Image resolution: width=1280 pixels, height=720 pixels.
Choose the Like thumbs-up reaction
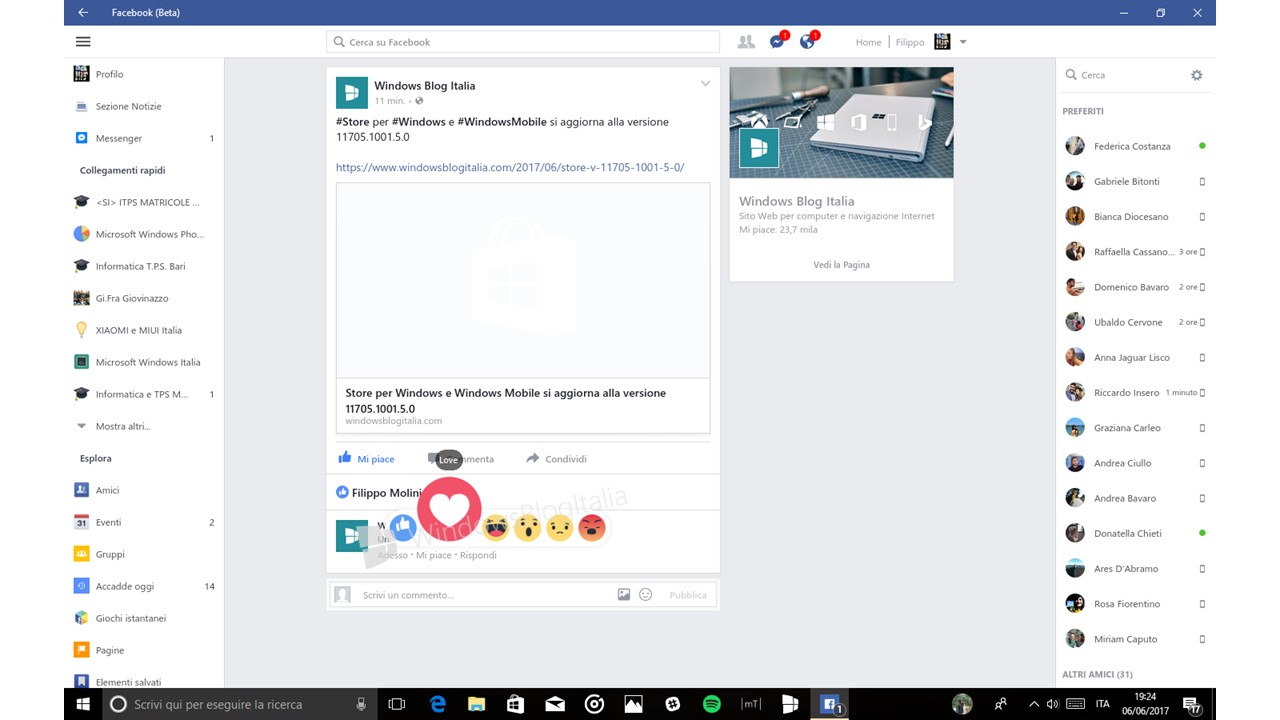(403, 527)
